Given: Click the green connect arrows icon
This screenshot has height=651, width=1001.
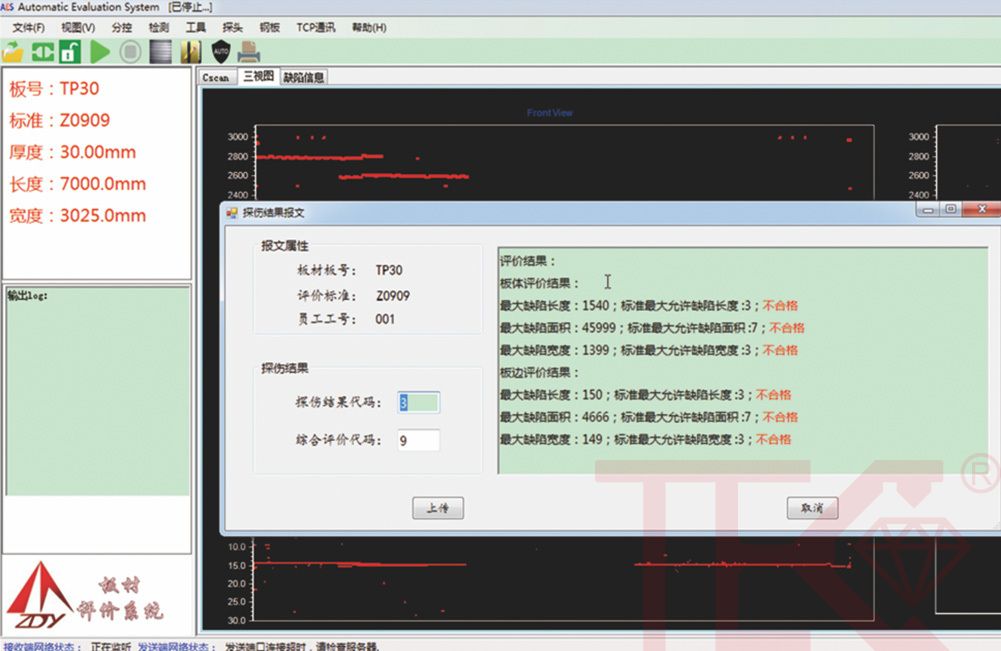Looking at the screenshot, I should pyautogui.click(x=42, y=51).
